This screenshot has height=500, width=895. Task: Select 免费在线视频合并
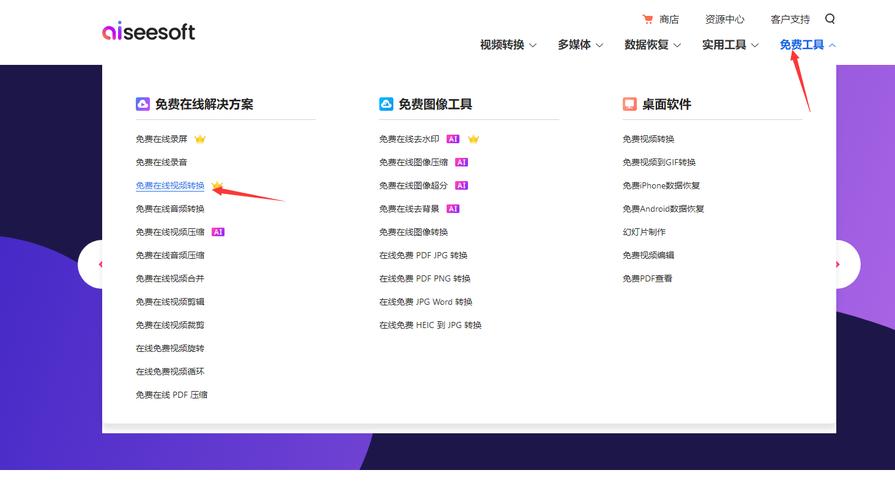(x=170, y=279)
